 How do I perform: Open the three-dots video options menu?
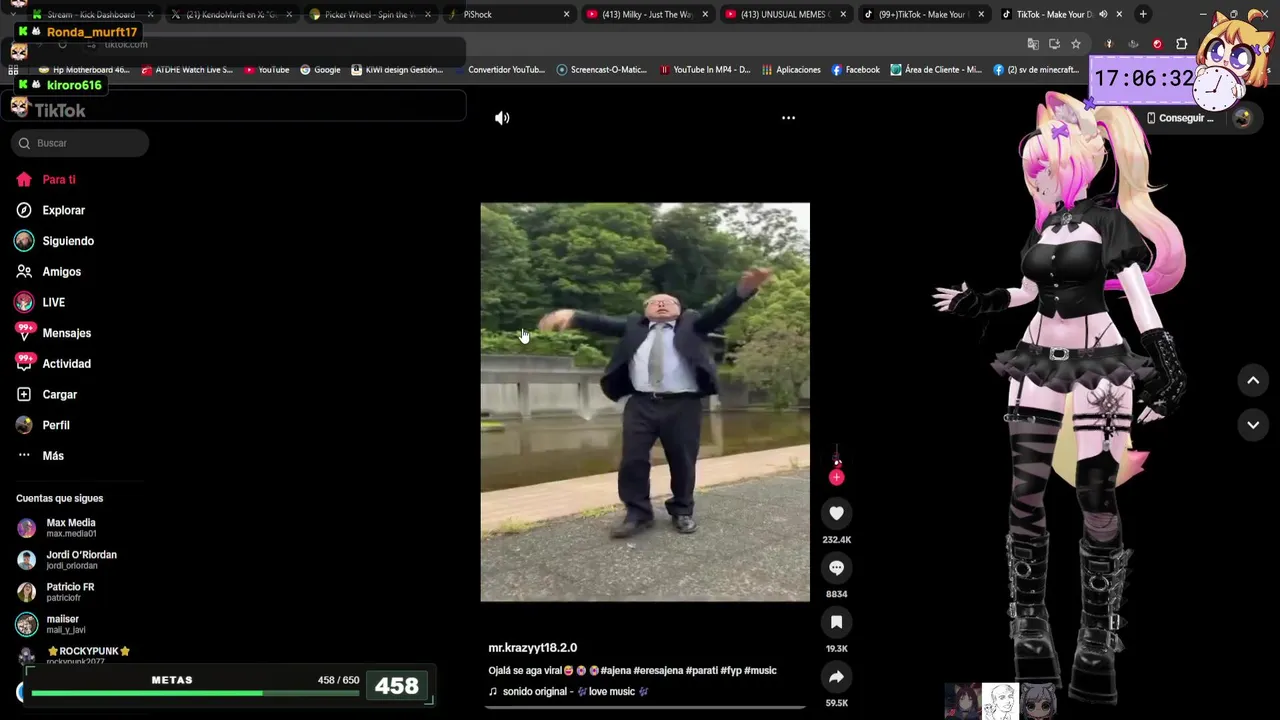[x=788, y=118]
